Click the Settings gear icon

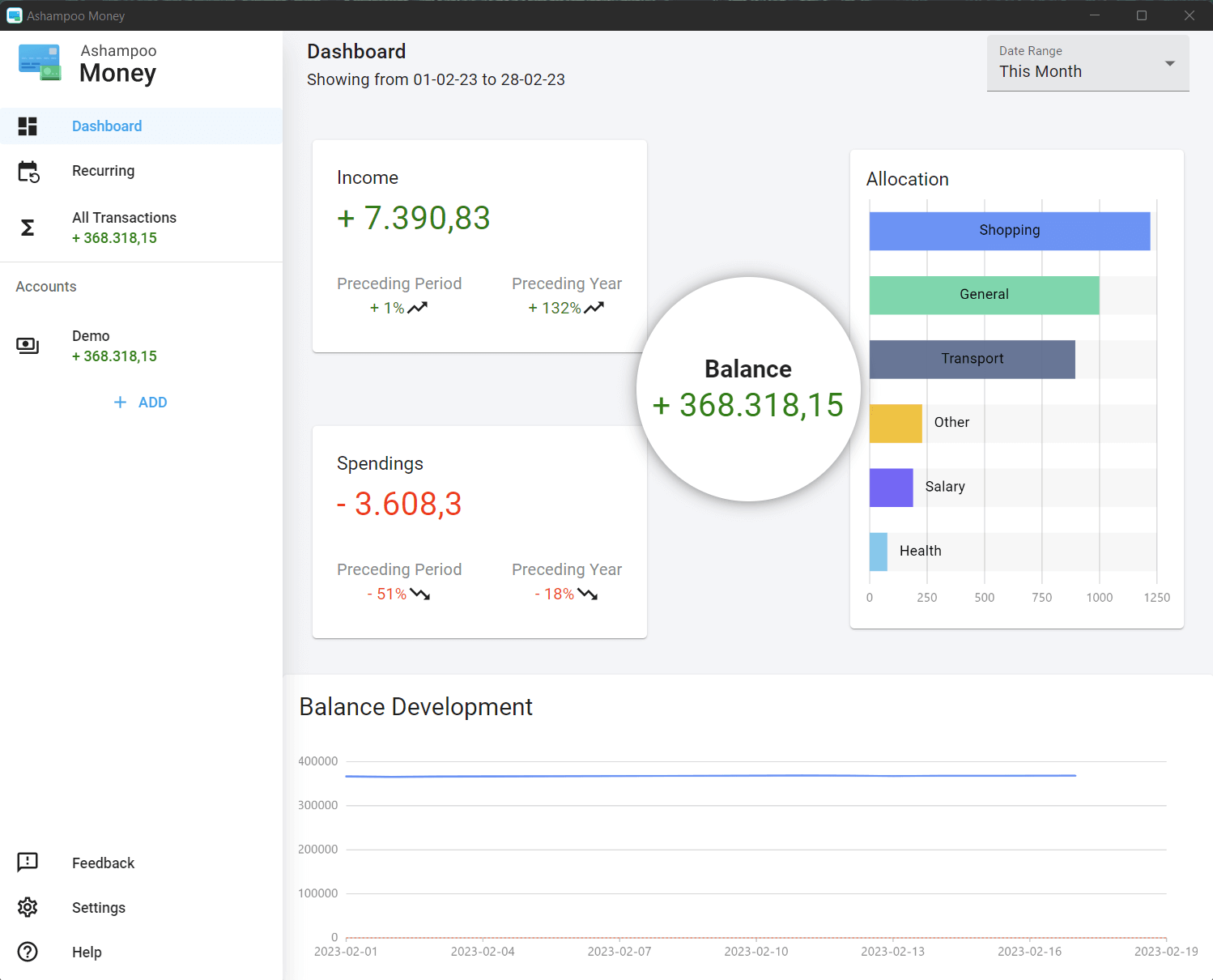pyautogui.click(x=28, y=907)
